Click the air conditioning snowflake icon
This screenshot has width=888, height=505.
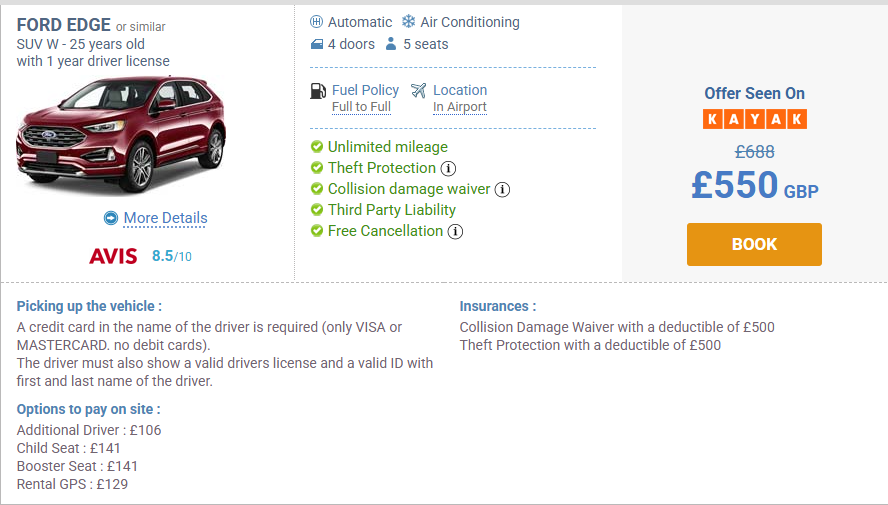tap(408, 22)
